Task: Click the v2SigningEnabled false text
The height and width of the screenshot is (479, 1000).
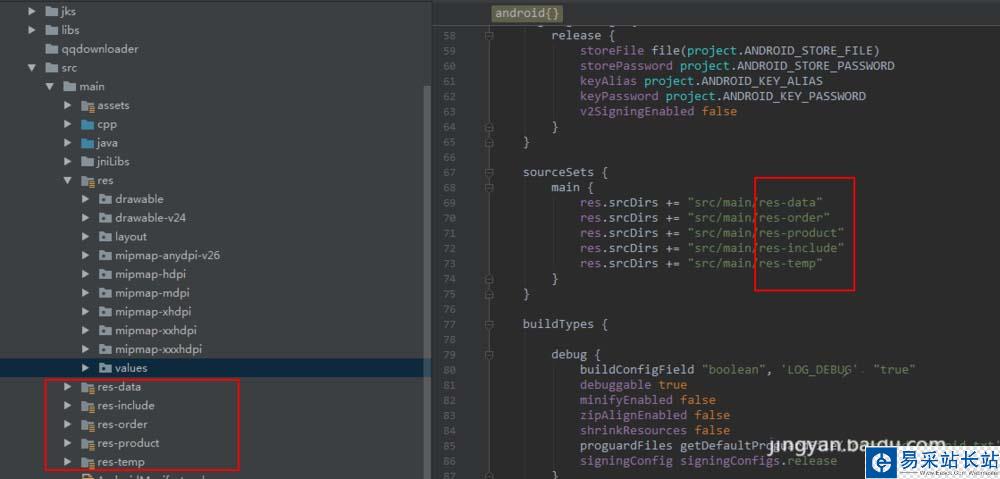Action: tap(658, 112)
